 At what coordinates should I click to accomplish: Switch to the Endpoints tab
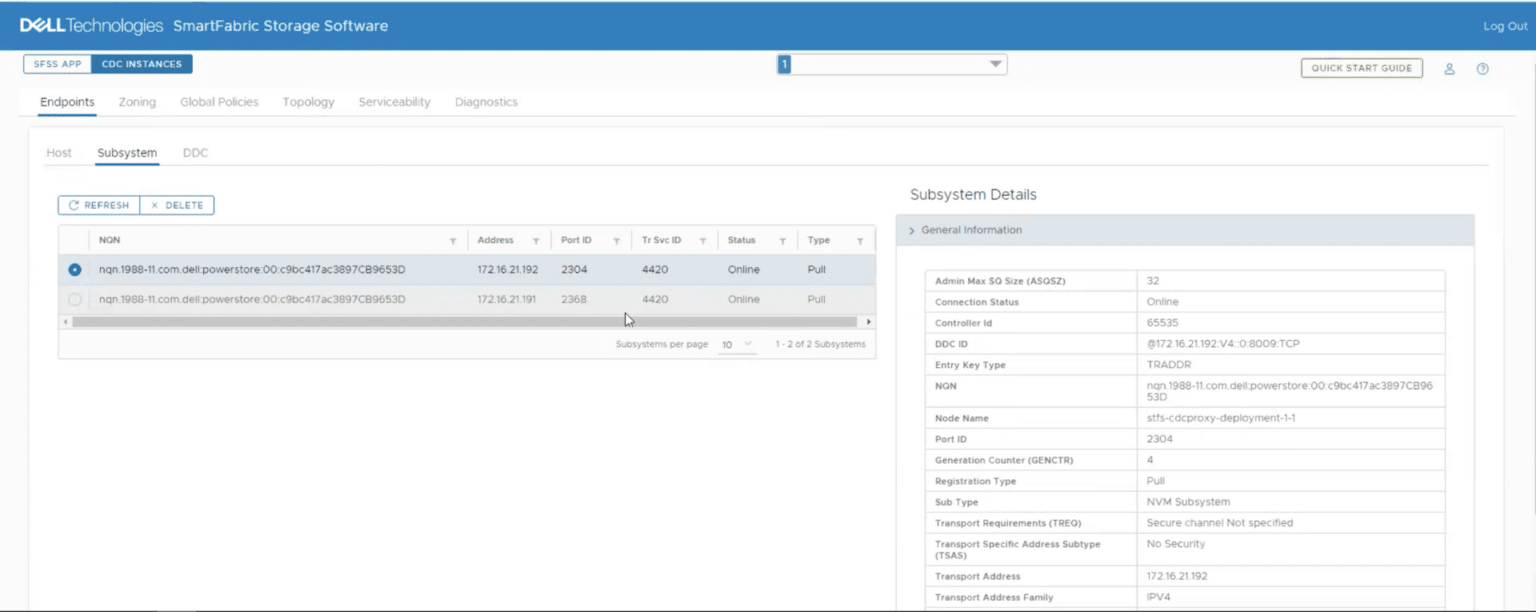click(x=67, y=102)
